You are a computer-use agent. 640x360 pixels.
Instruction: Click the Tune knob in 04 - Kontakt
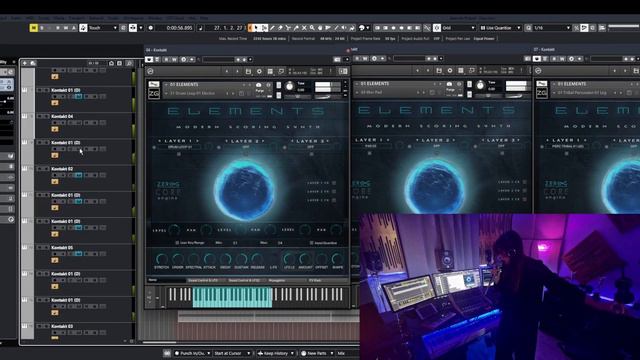coord(289,86)
